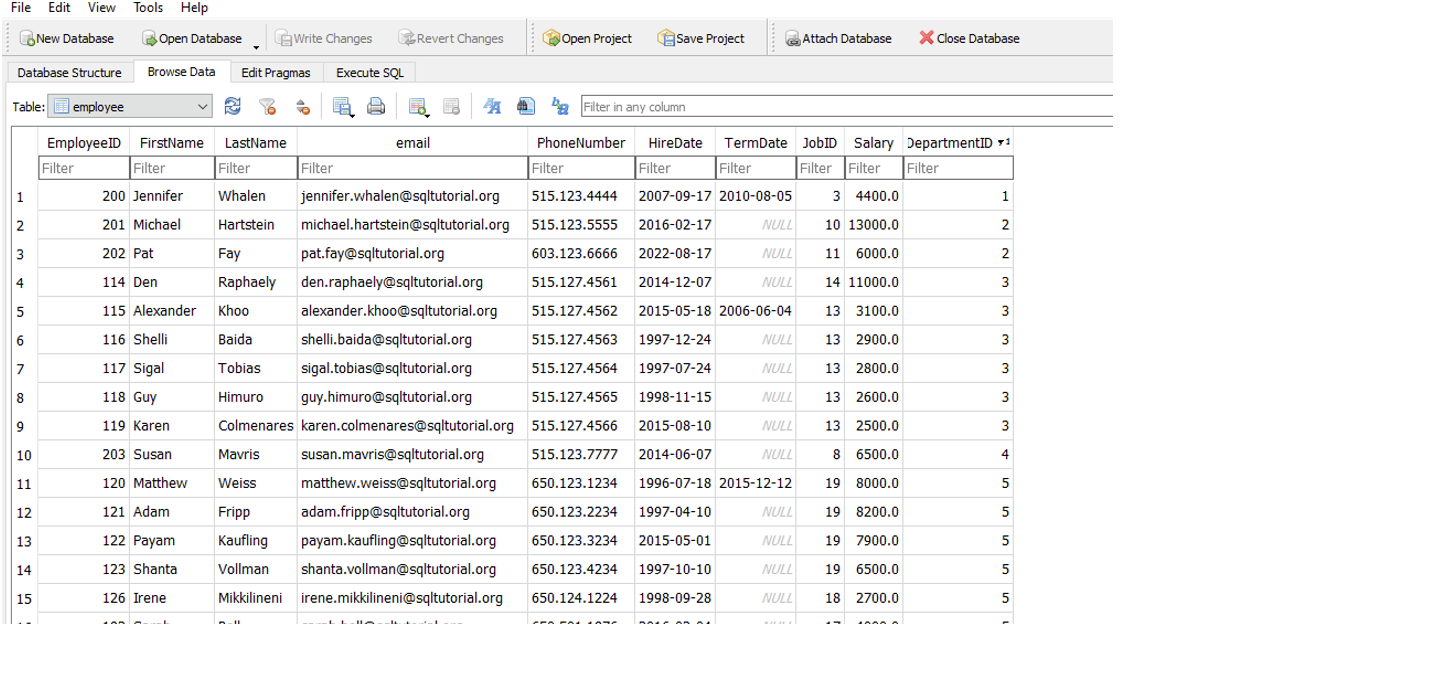The image size is (1434, 678).
Task: Open the Tools menu
Action: (147, 8)
